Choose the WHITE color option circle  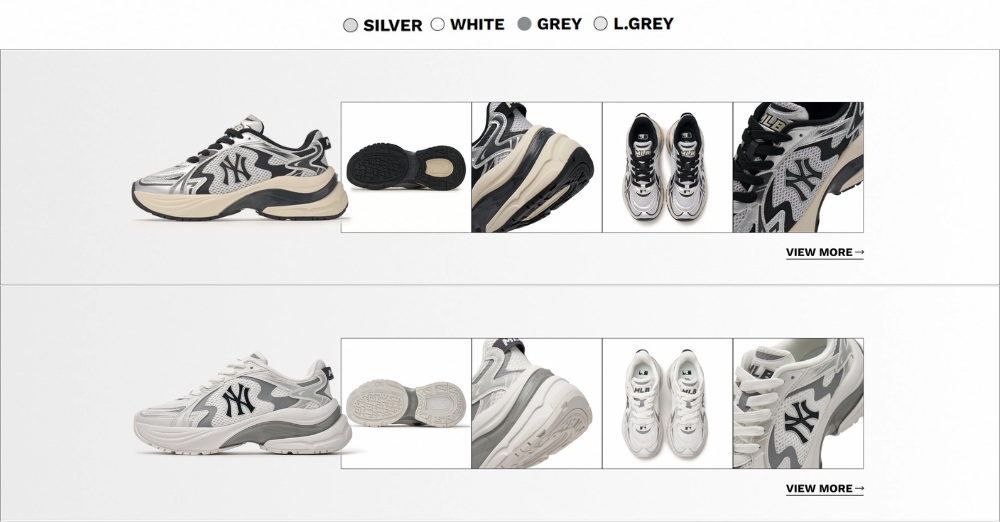[438, 24]
